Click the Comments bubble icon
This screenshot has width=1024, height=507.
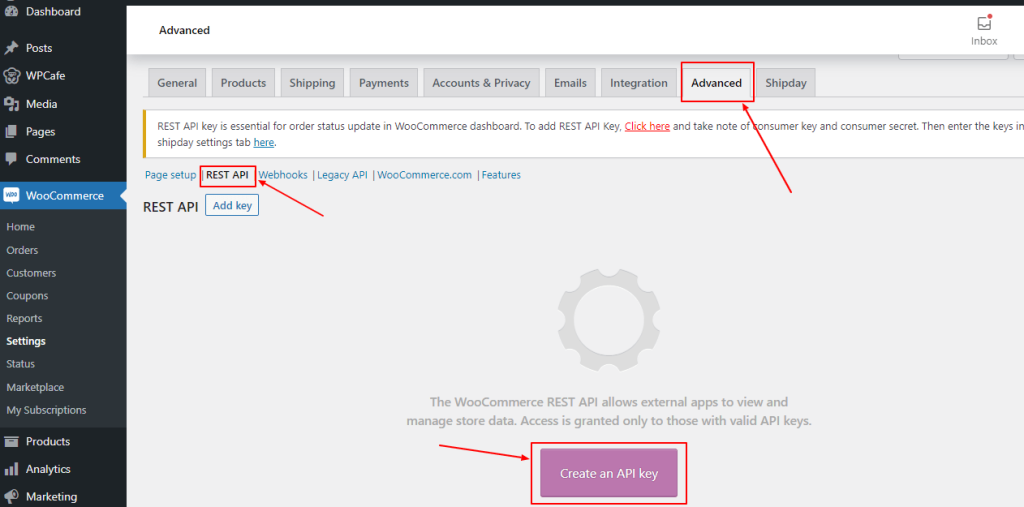point(10,159)
